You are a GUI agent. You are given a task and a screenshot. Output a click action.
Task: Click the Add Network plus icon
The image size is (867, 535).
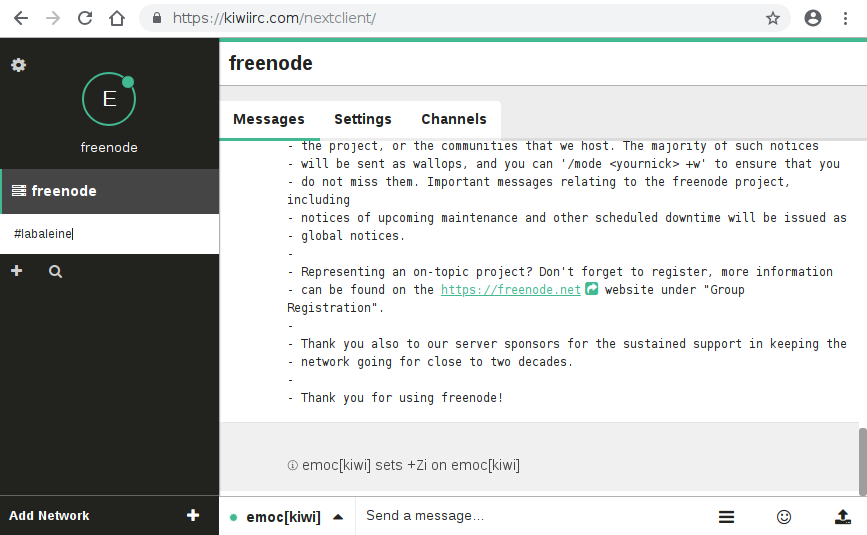tap(193, 515)
